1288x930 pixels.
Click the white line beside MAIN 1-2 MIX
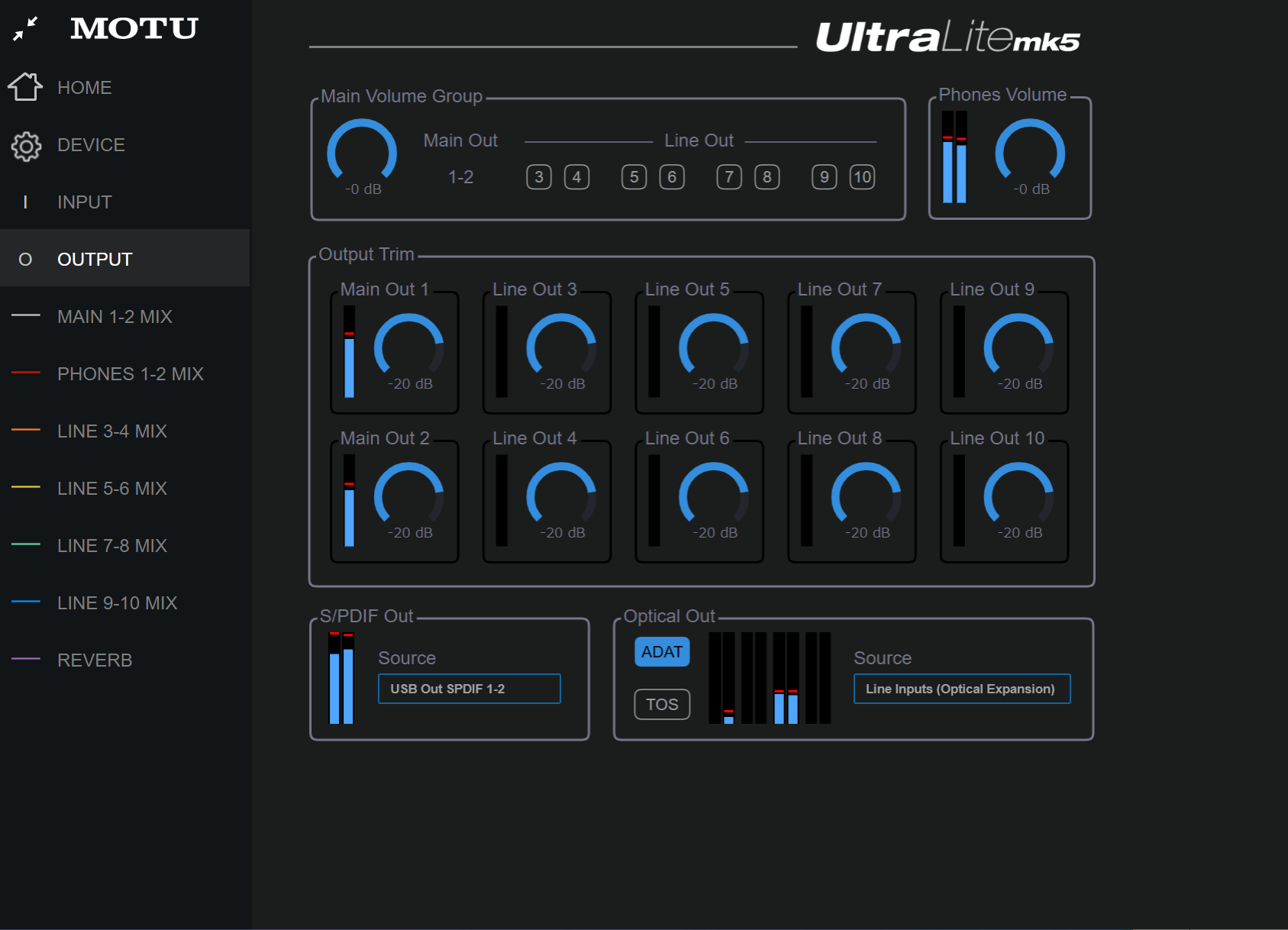pos(25,315)
